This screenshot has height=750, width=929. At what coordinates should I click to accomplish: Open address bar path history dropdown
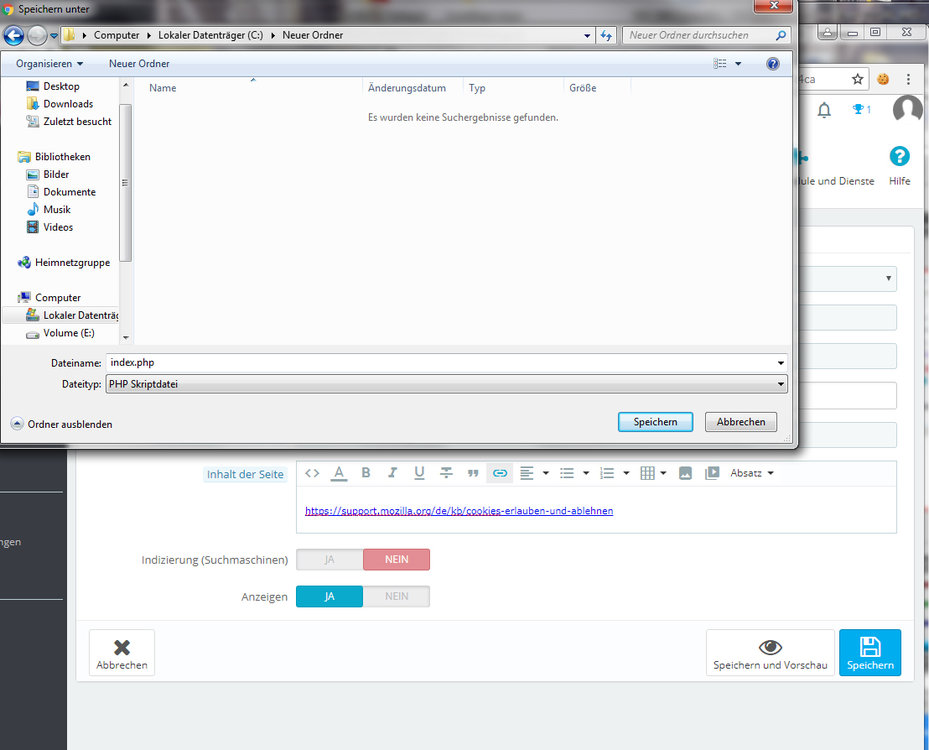point(587,36)
